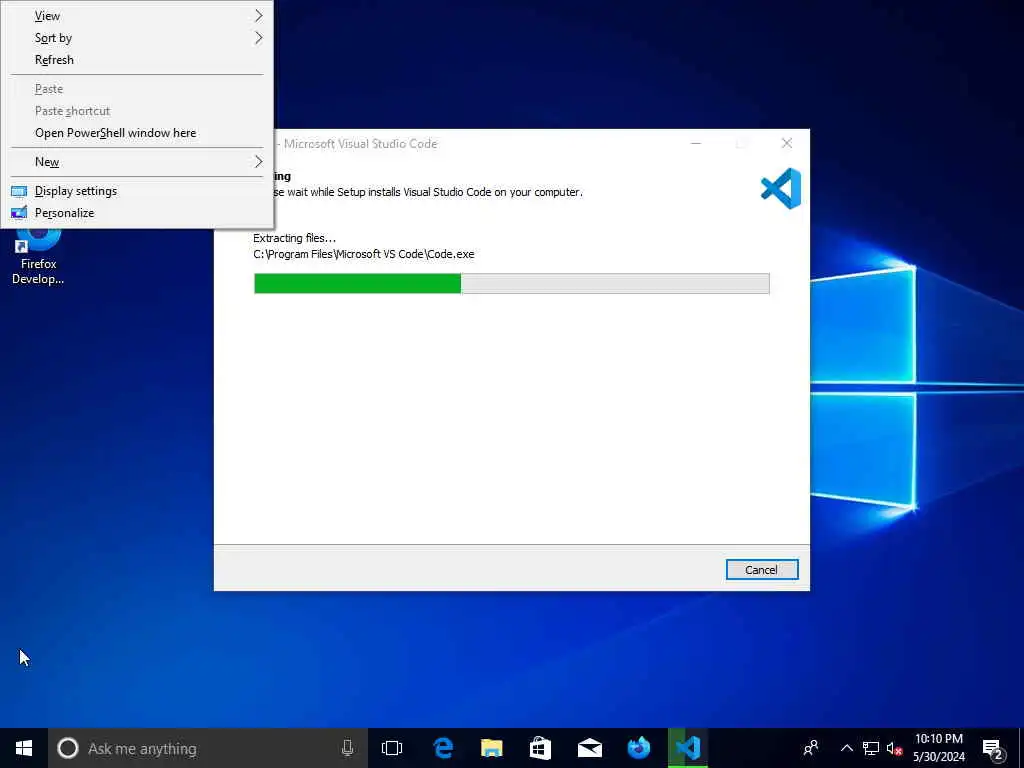Screen dimensions: 1024x768
Task: Switch to VS Code setup taskbar icon
Action: (688, 748)
